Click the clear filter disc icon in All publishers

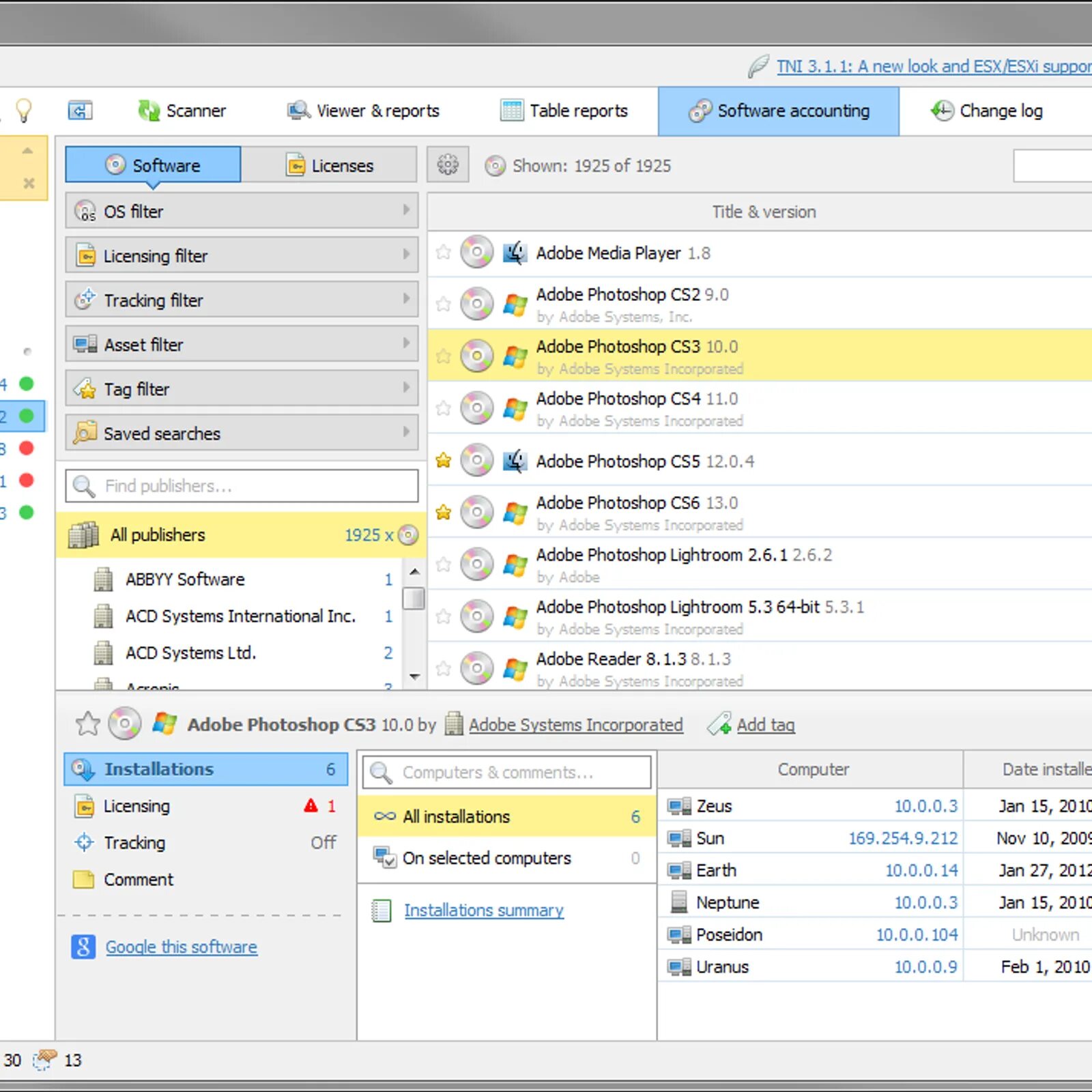pos(408,535)
